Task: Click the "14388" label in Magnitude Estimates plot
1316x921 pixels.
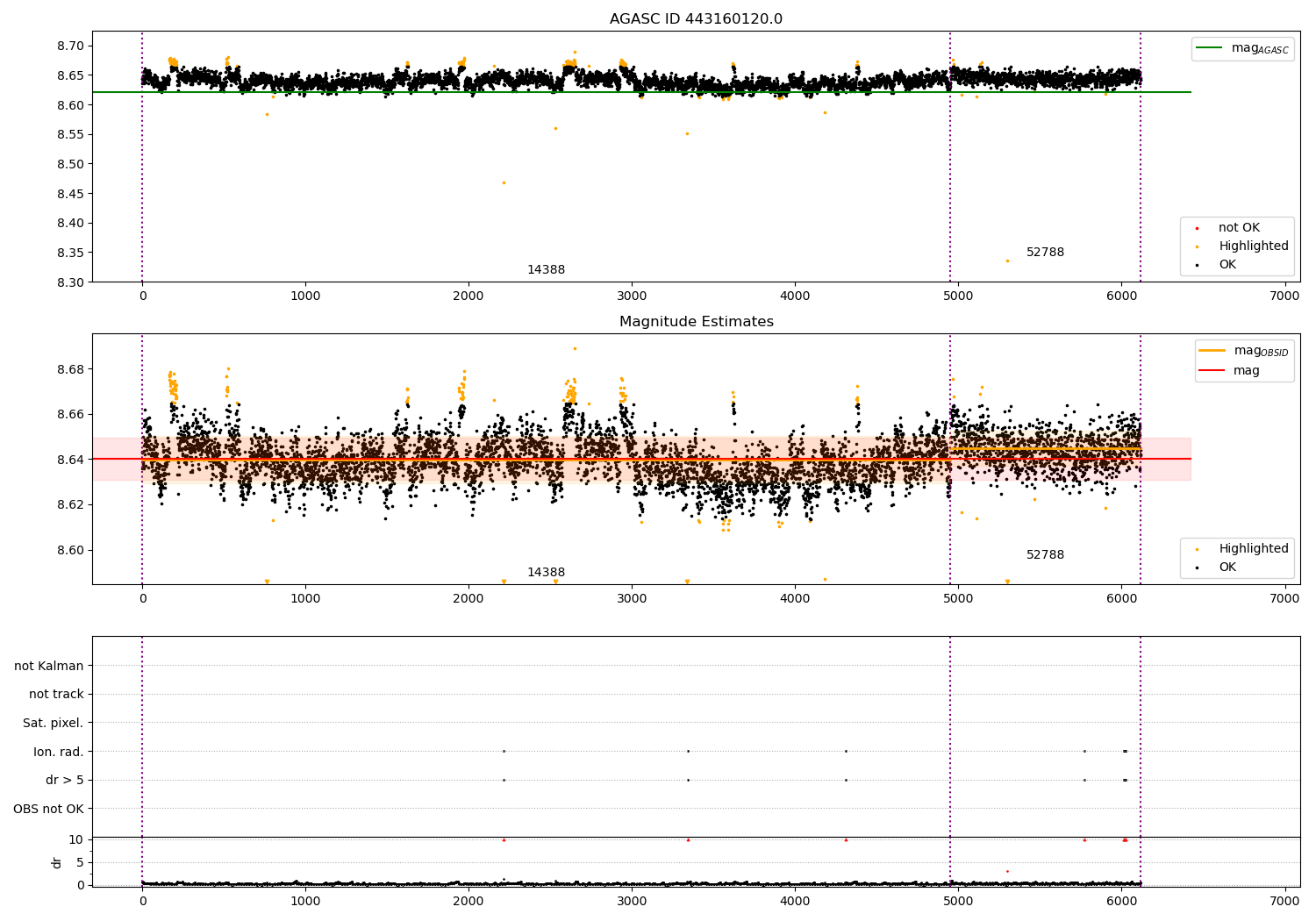Action: [546, 573]
